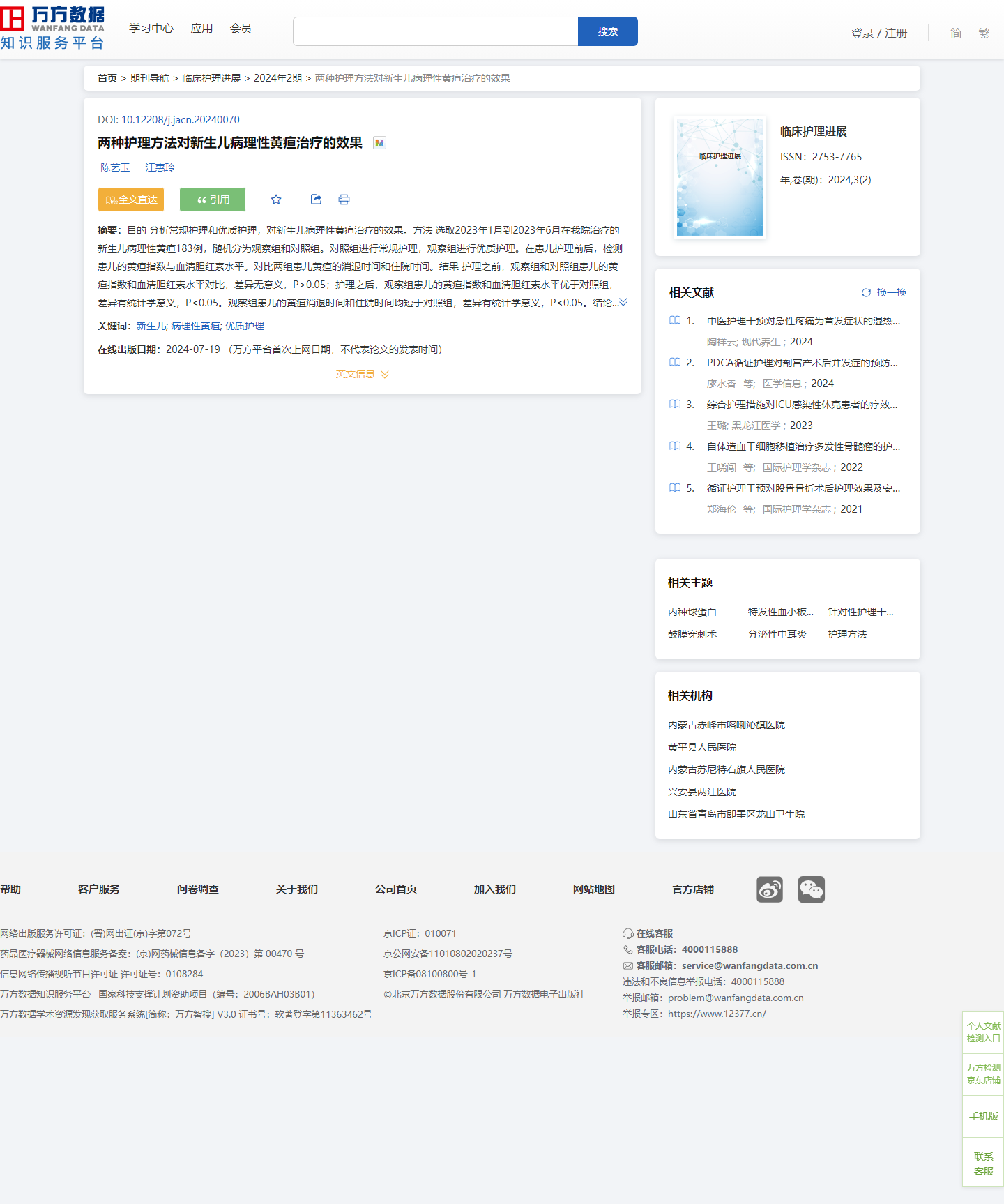Open the 新生儿 keyword link

click(151, 326)
